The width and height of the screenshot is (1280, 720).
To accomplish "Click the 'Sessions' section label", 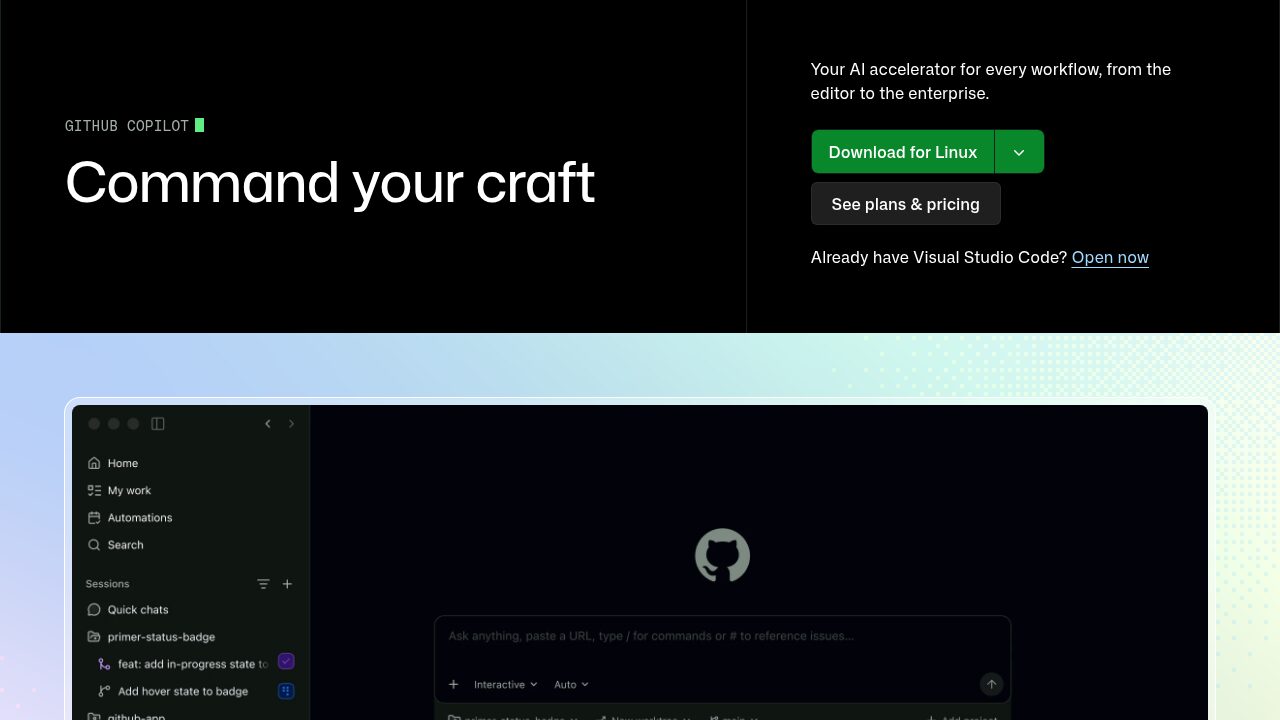I will pos(108,584).
